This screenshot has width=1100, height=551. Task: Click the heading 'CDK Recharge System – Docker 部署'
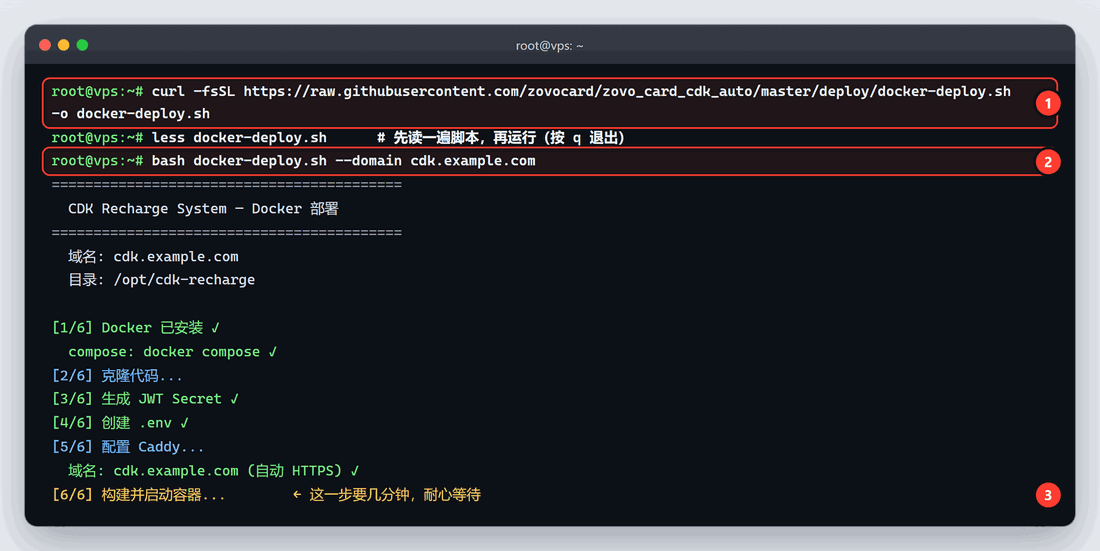(x=203, y=208)
